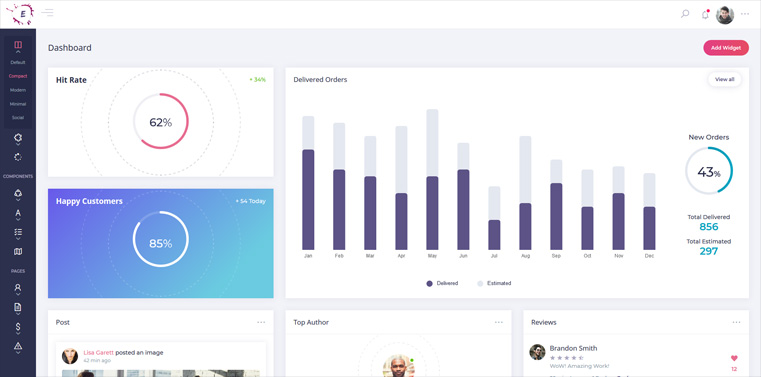Screen dimensions: 761x377
Task: Open the warning triangle sidebar icon
Action: pyautogui.click(x=18, y=346)
